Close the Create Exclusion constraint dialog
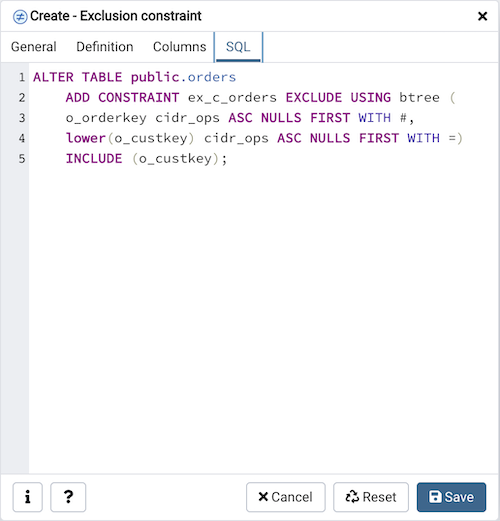 pos(482,16)
